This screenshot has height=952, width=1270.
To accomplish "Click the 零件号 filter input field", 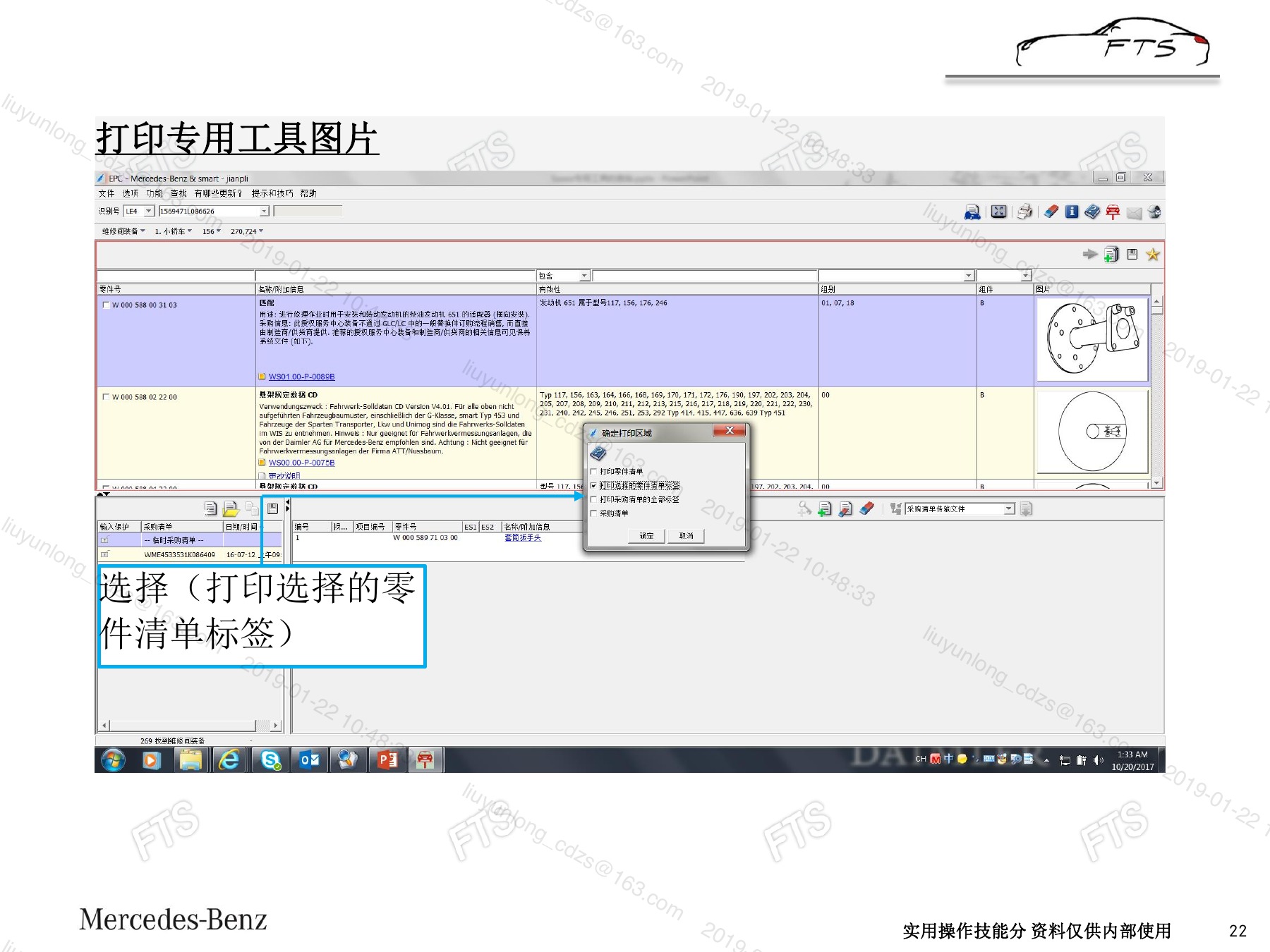I will click(x=176, y=276).
